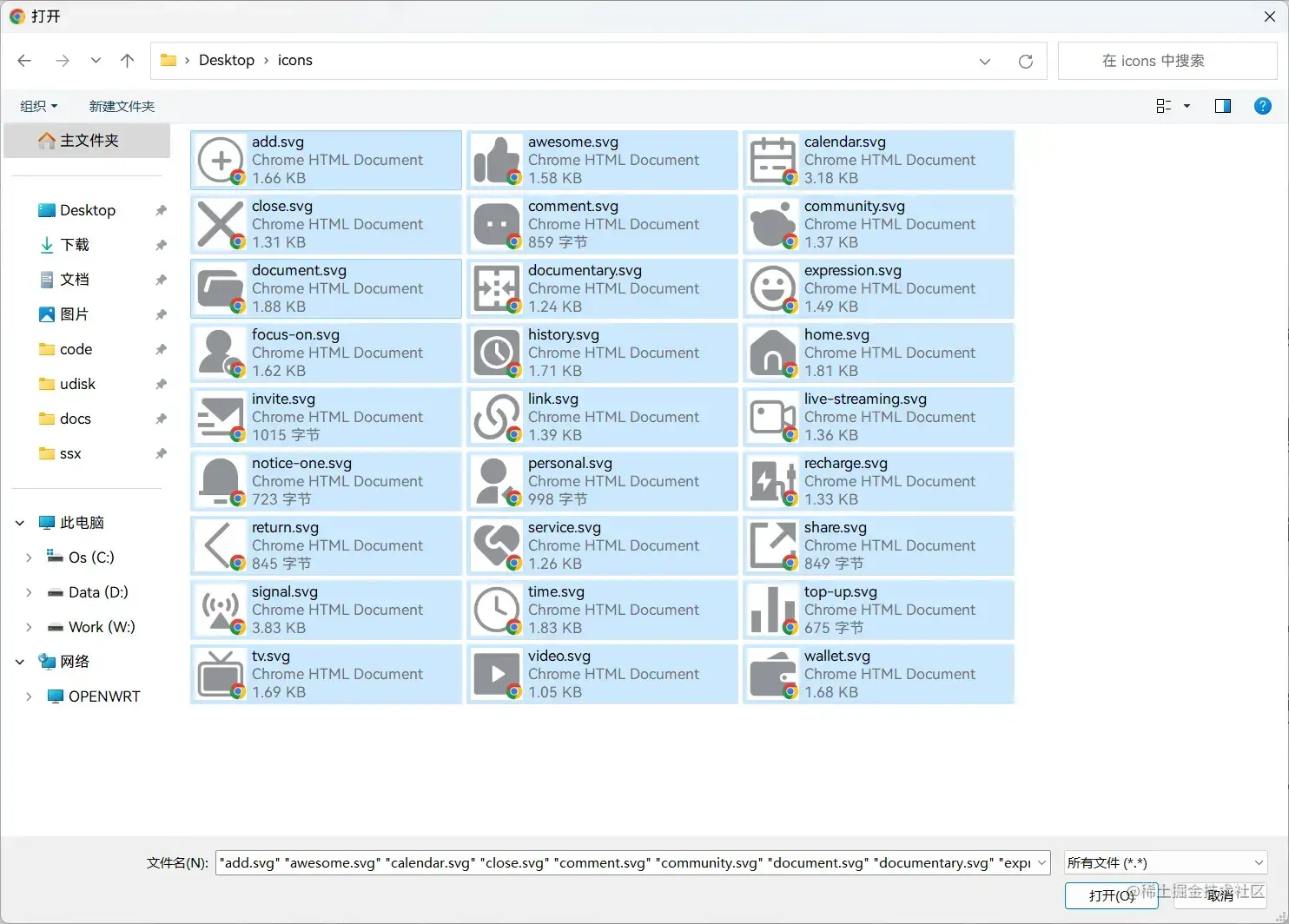Click the 打开(O) button
1289x924 pixels.
[1112, 895]
